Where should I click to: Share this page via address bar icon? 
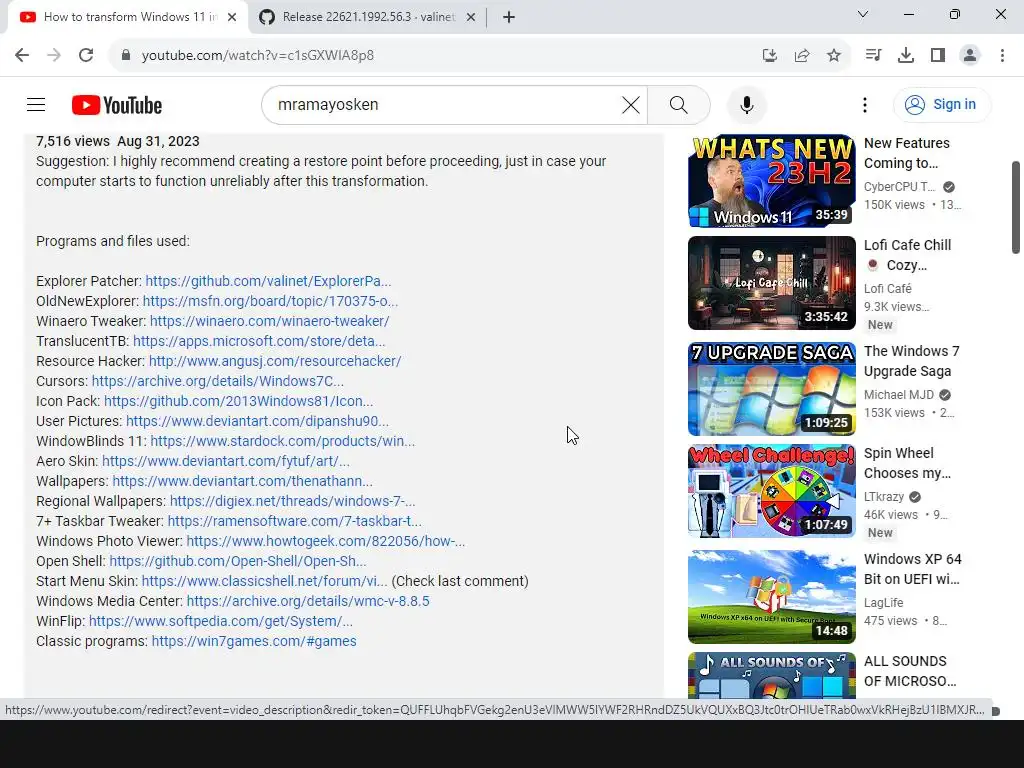(x=802, y=56)
